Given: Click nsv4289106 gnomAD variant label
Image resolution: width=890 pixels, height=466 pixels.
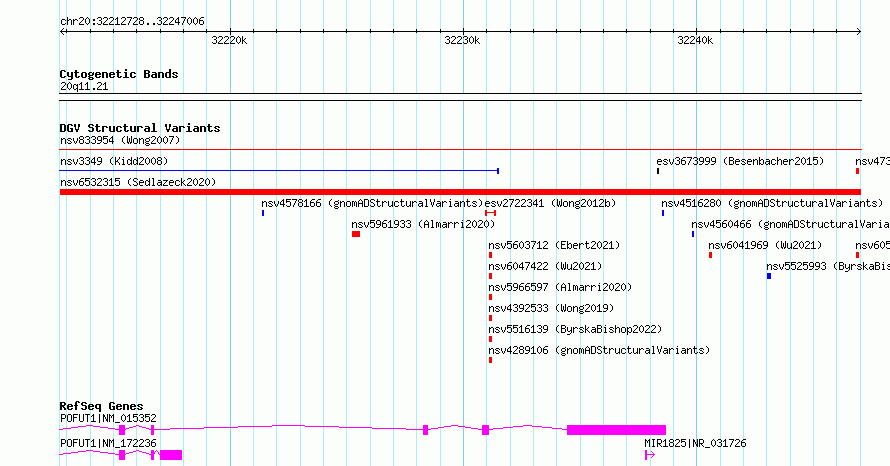Looking at the screenshot, I should [599, 350].
